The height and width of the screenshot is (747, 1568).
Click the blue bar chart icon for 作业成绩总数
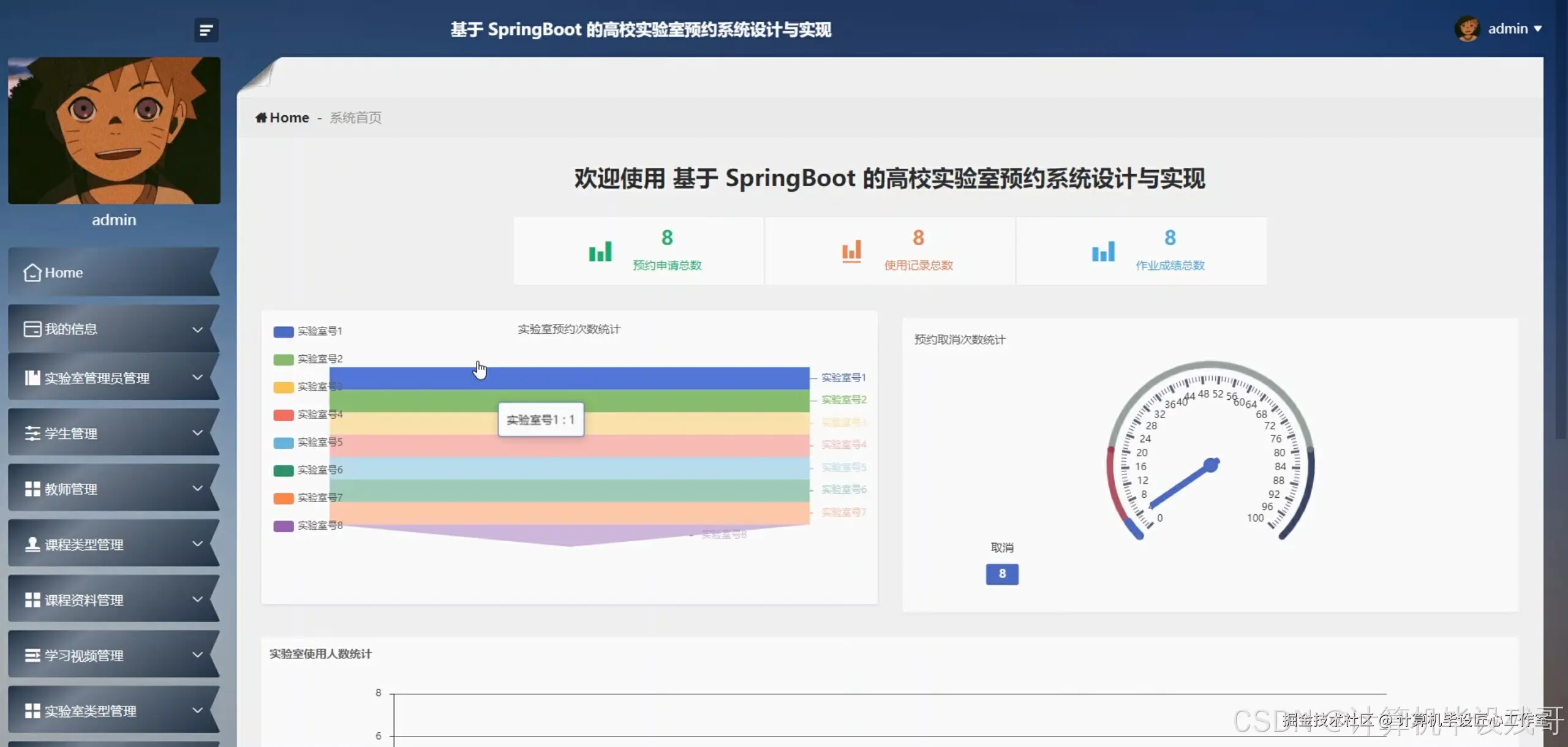(1102, 251)
